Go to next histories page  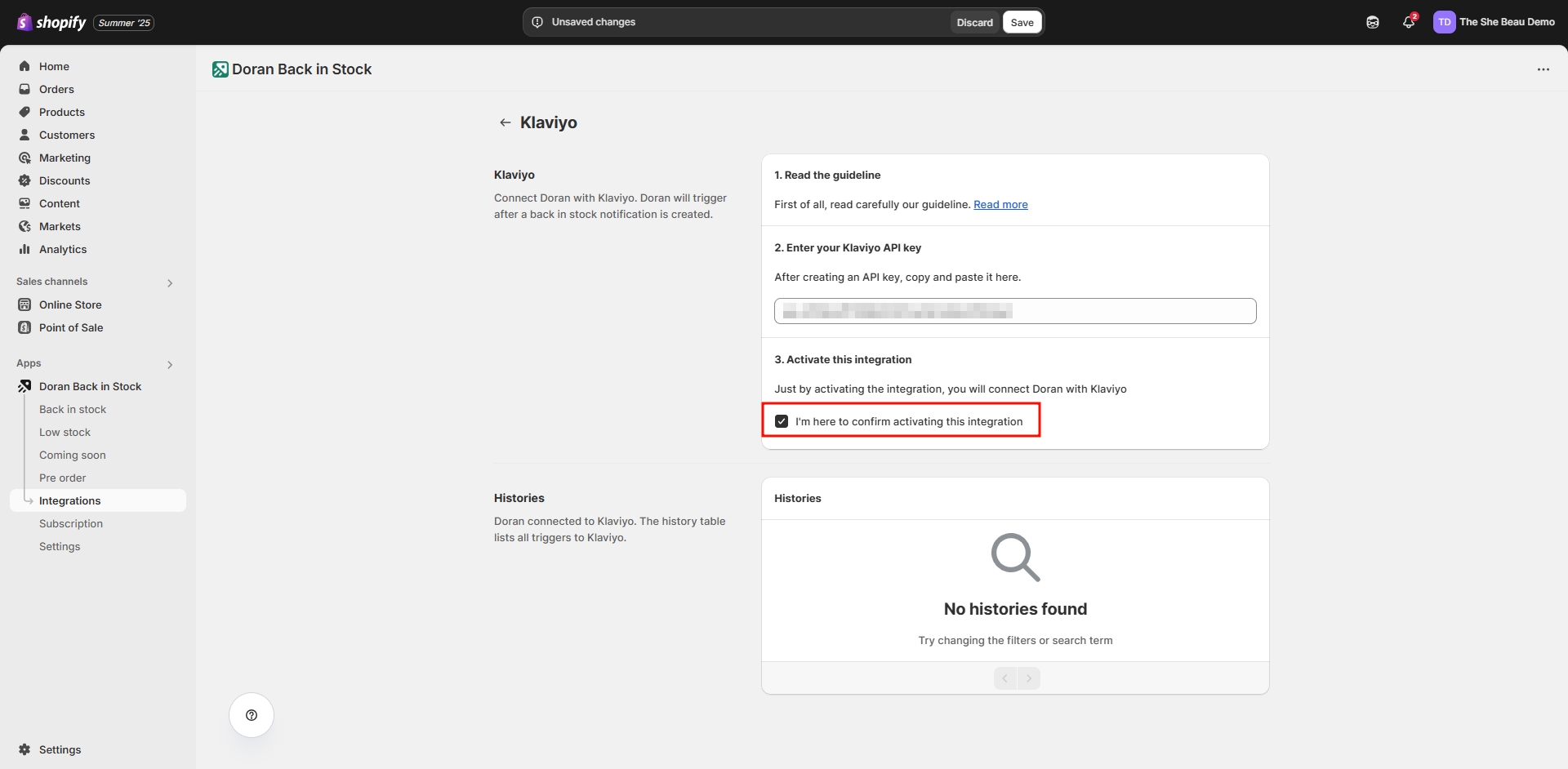pyautogui.click(x=1029, y=678)
